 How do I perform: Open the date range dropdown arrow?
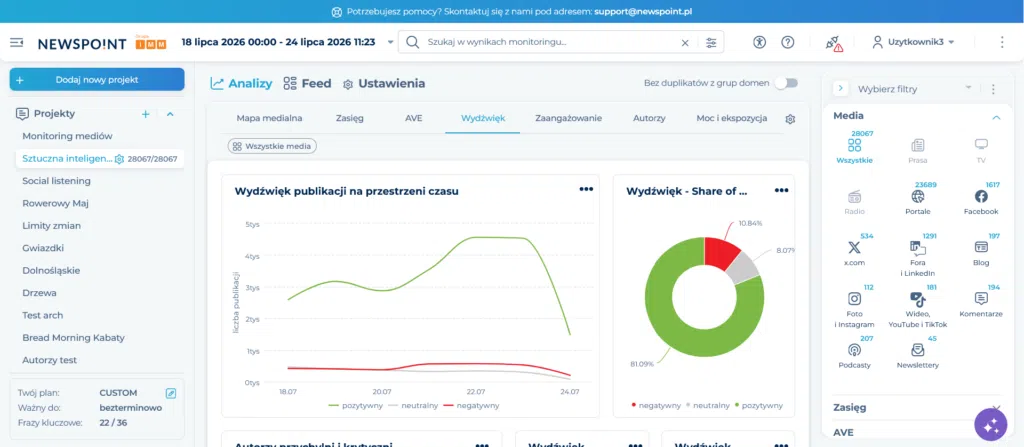[391, 42]
